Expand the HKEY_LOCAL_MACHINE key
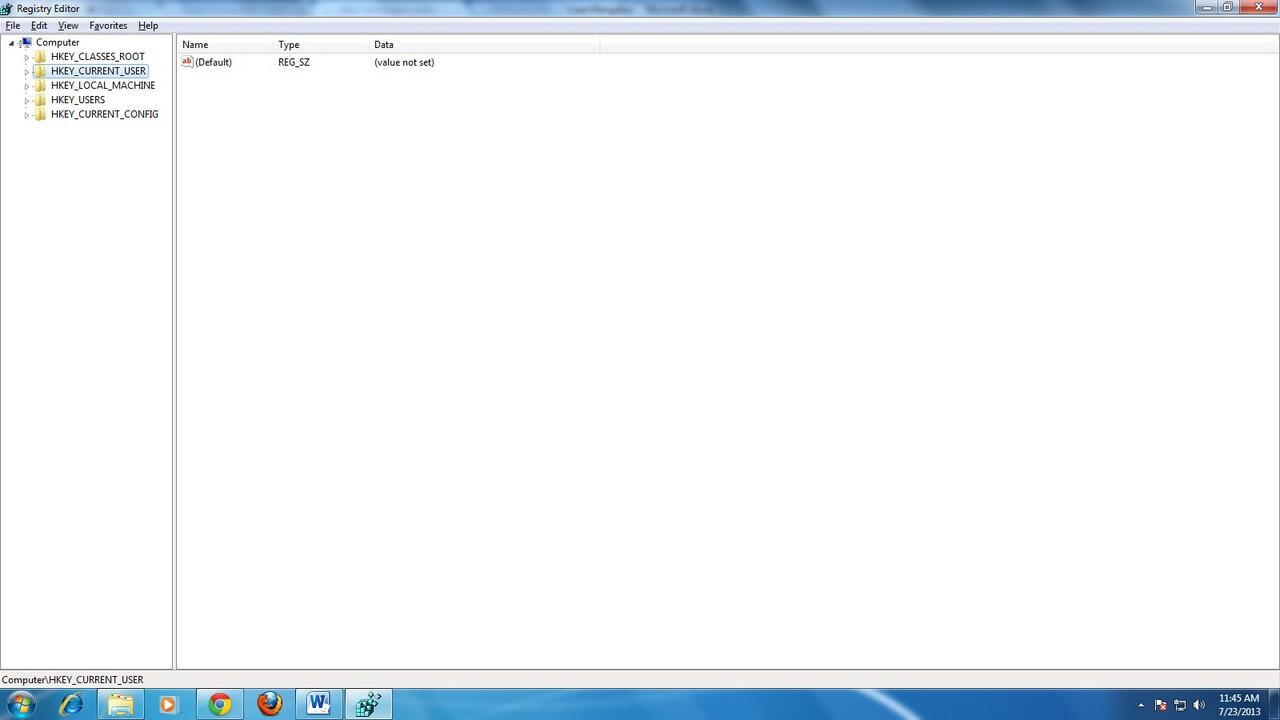1280x720 pixels. pyautogui.click(x=27, y=86)
